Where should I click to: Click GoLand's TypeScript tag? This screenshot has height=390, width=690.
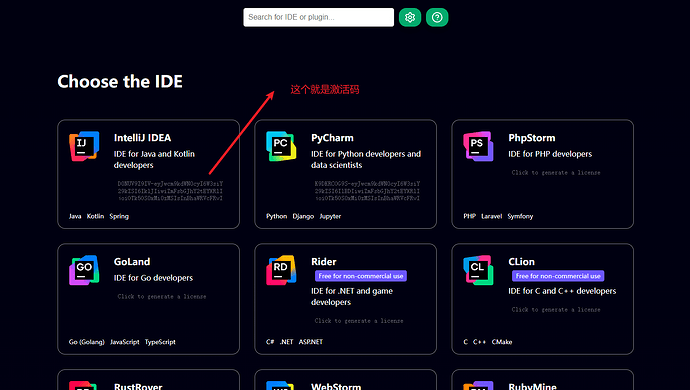(x=160, y=342)
